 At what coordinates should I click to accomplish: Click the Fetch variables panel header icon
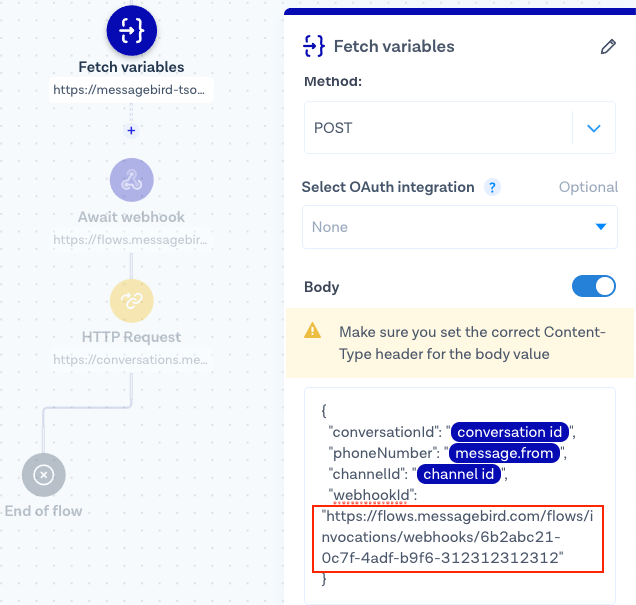point(314,46)
